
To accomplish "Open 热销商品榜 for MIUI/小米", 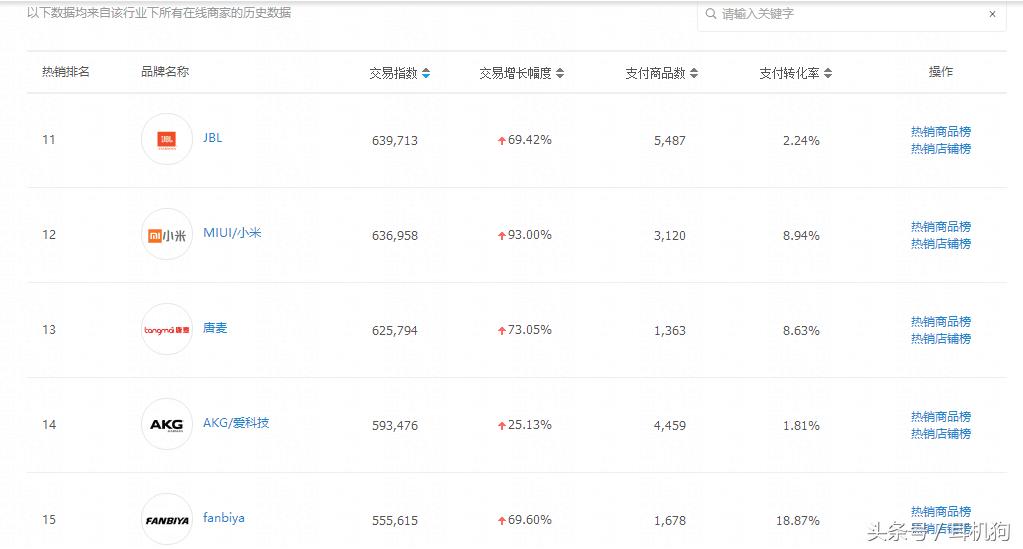I will click(x=941, y=227).
